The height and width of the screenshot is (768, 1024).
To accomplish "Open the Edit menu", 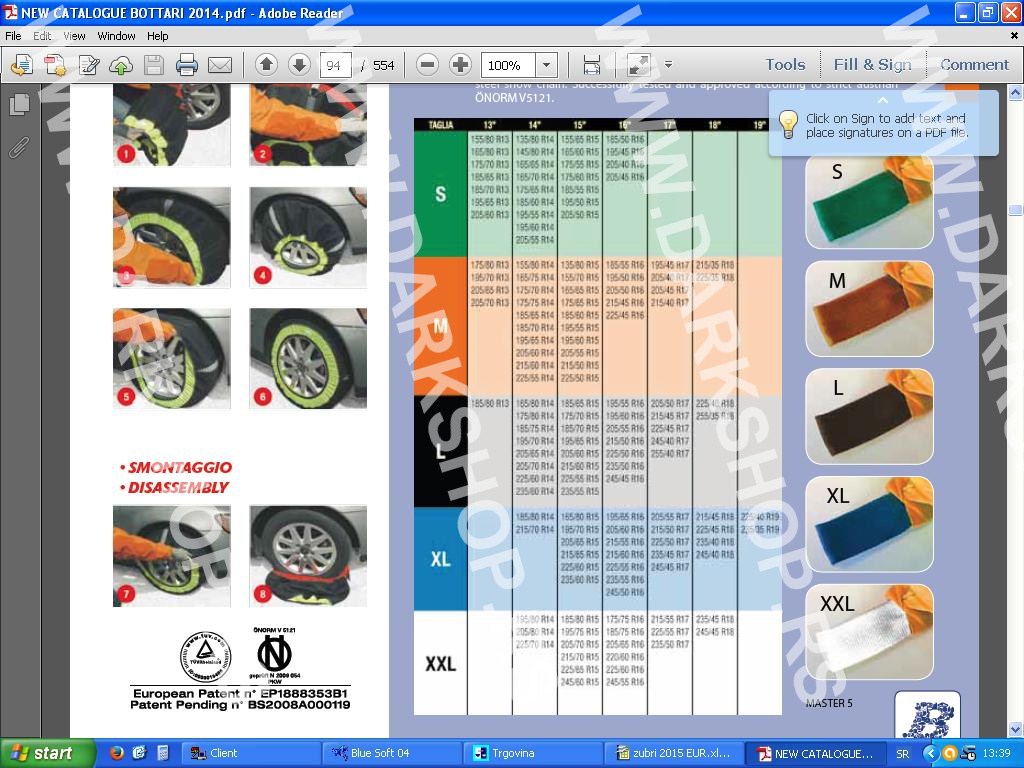I will (42, 36).
